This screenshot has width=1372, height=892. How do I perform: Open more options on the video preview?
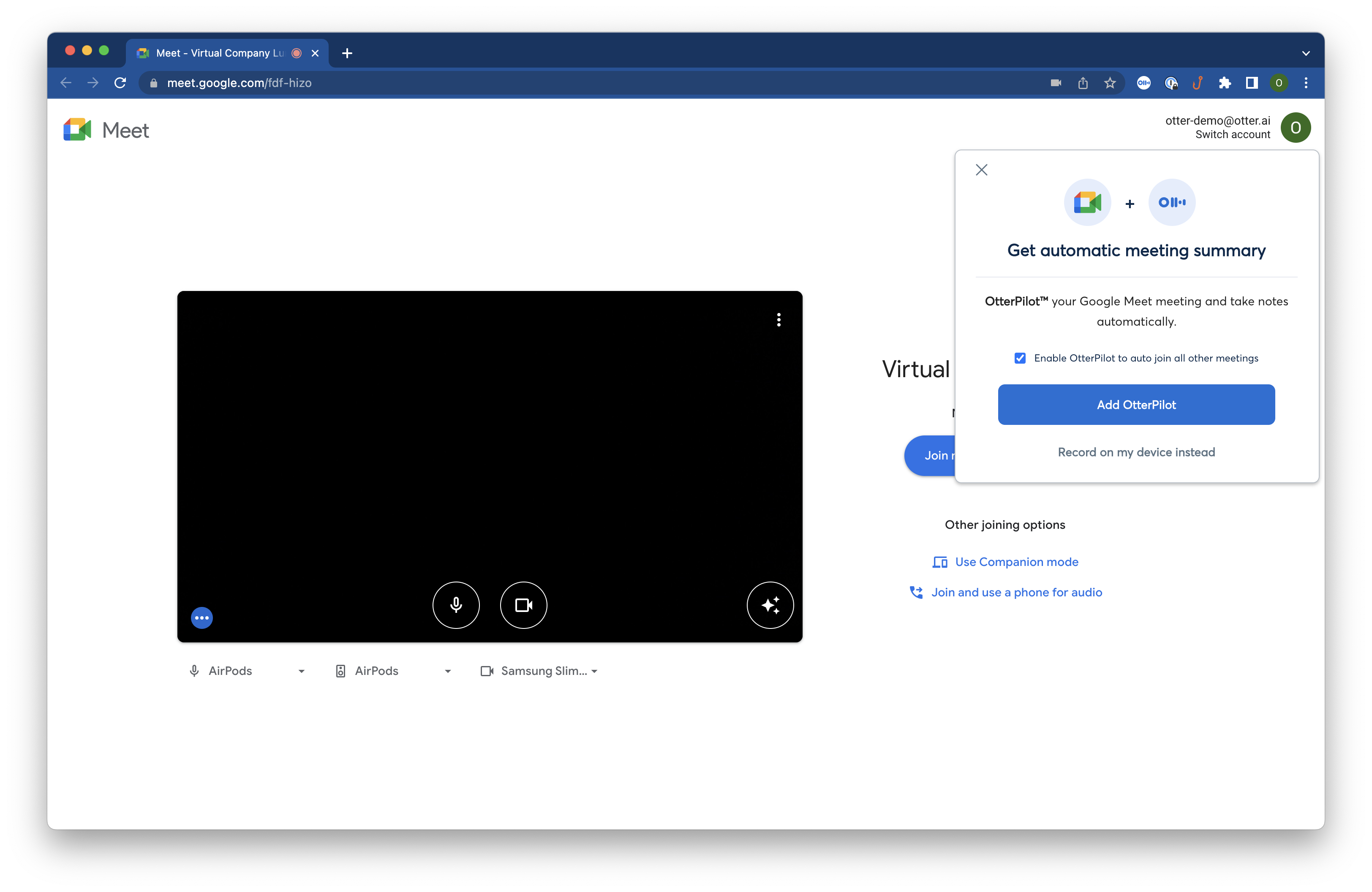click(202, 617)
